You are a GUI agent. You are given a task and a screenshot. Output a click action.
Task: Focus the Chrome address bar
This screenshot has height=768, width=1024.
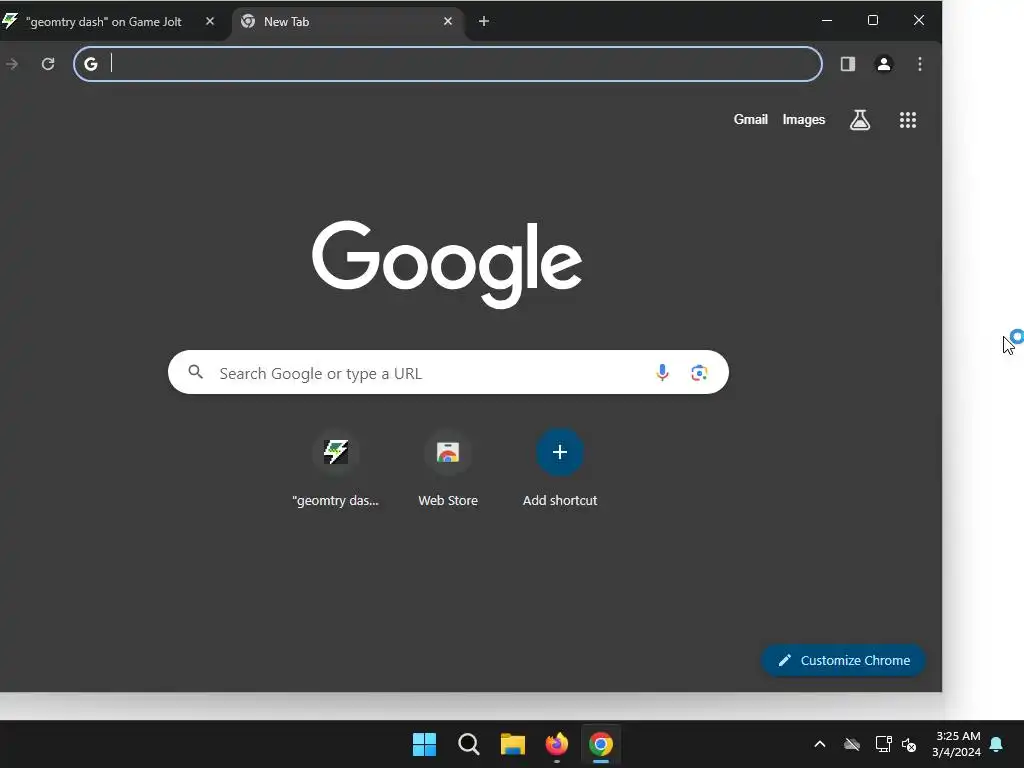pos(448,64)
